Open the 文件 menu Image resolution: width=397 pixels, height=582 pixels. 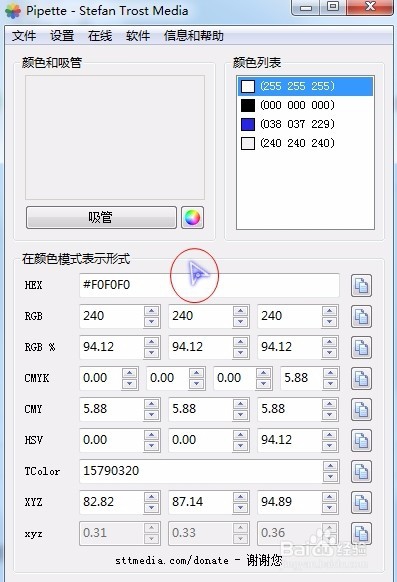click(24, 36)
